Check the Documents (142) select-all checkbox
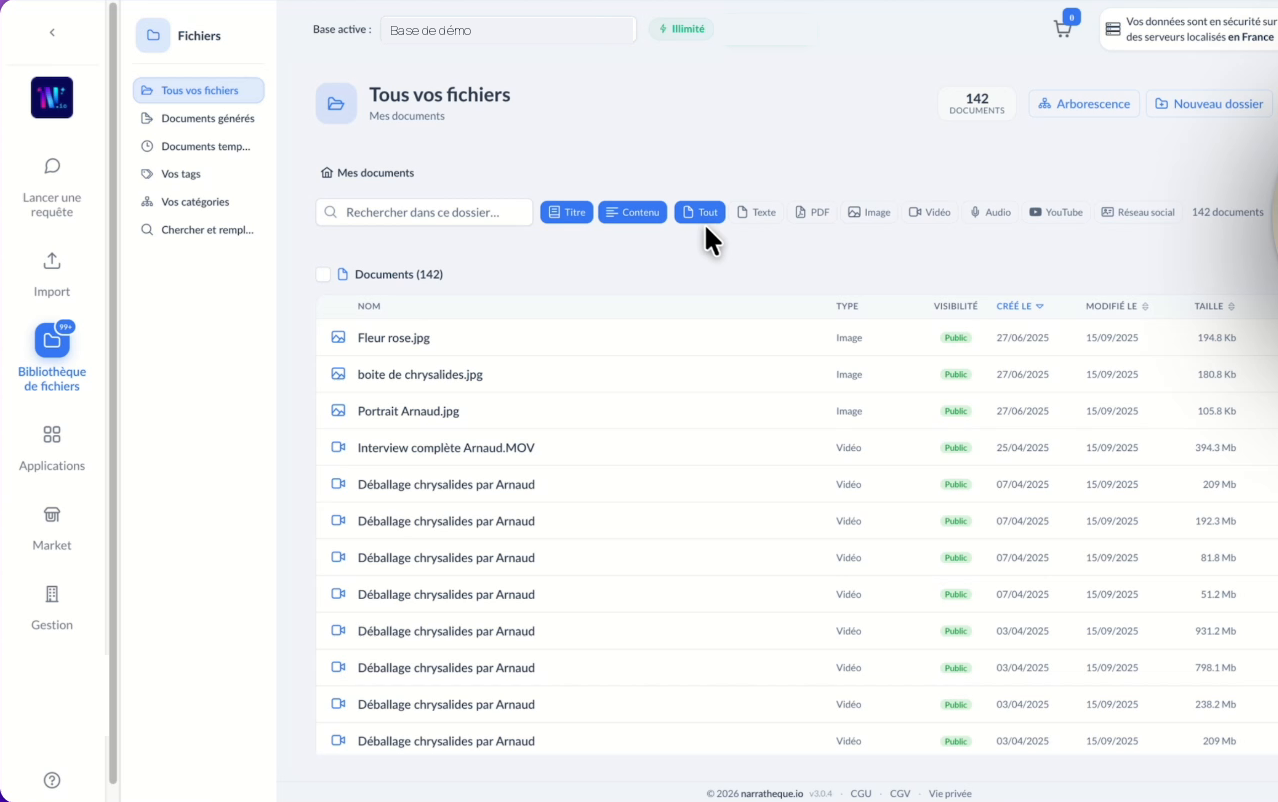 pos(323,275)
